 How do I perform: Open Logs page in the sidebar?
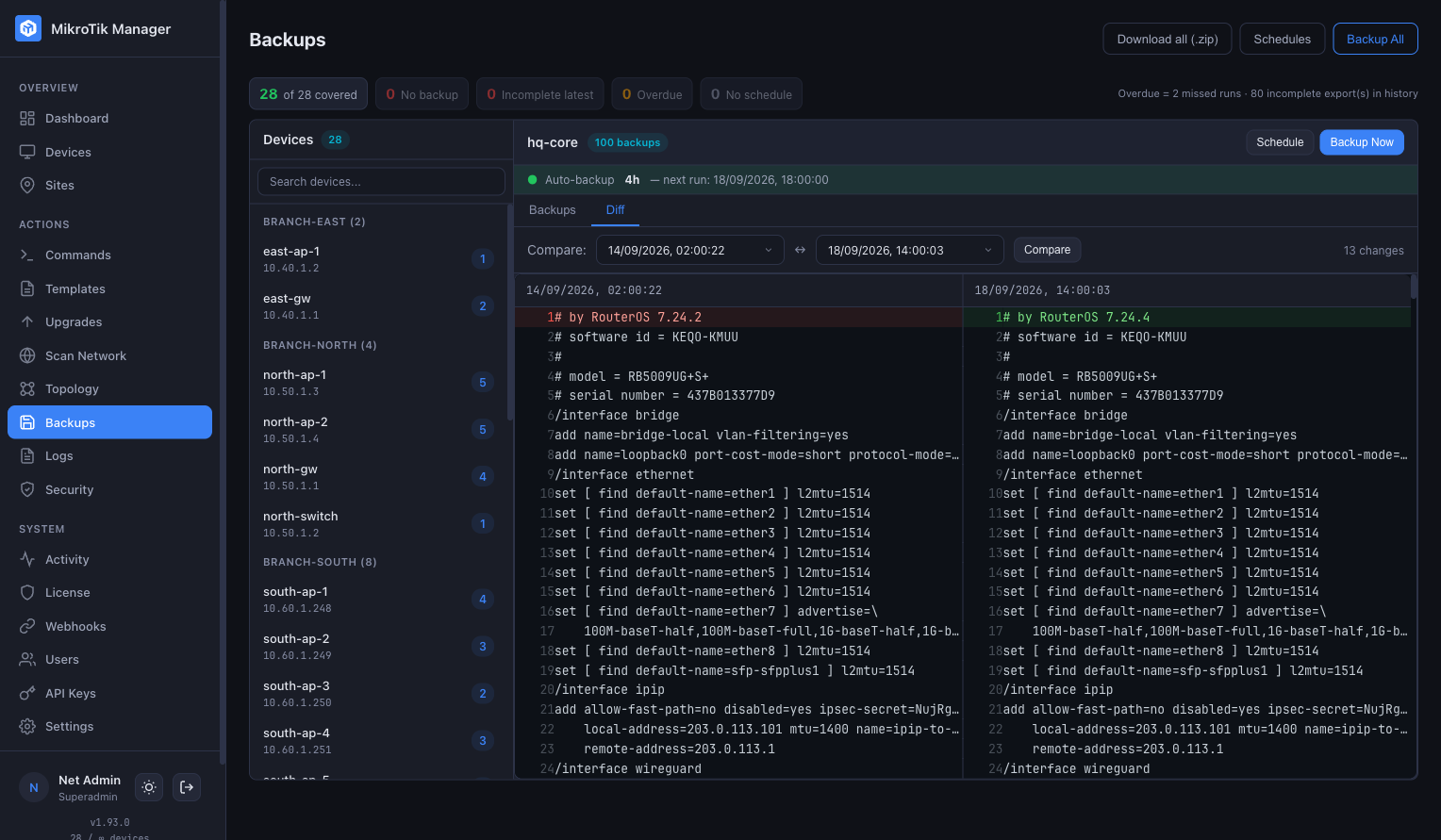(109, 456)
